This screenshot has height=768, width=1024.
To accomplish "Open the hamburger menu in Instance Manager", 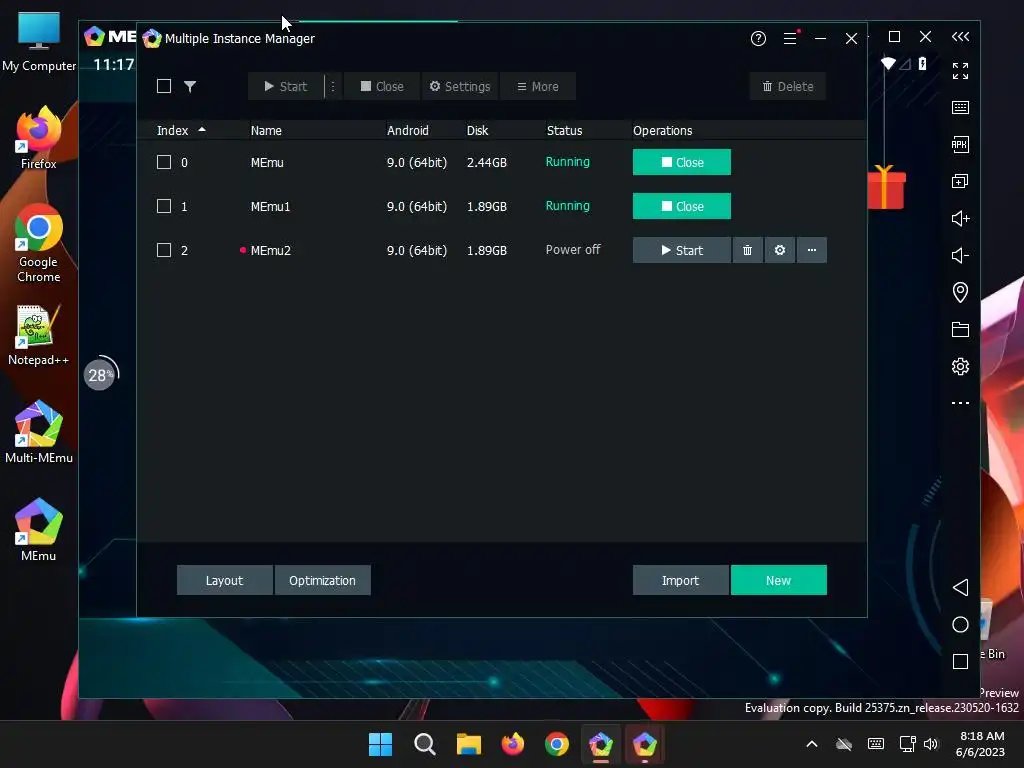I will (790, 39).
